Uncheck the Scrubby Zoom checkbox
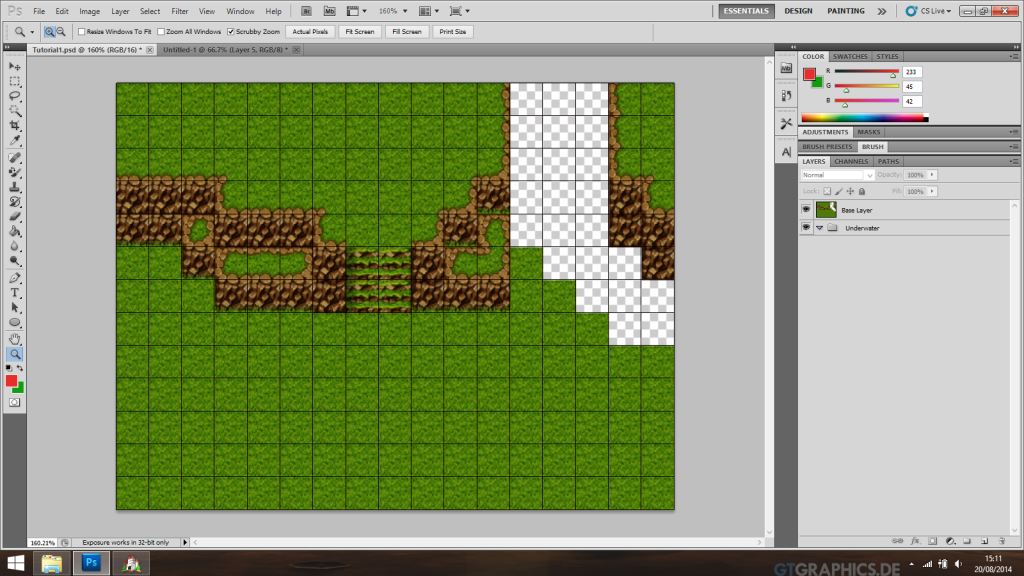The width and height of the screenshot is (1024, 576). pyautogui.click(x=231, y=31)
